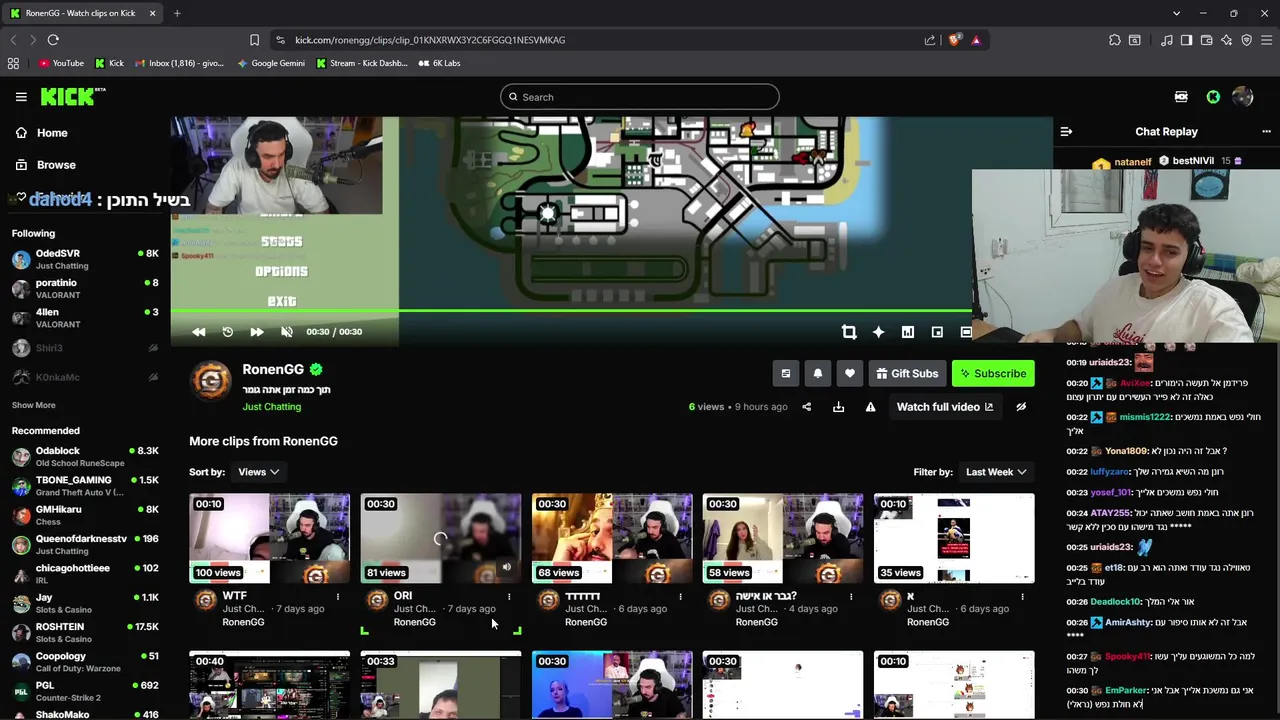Open the Filter by Last Week dropdown

996,472
